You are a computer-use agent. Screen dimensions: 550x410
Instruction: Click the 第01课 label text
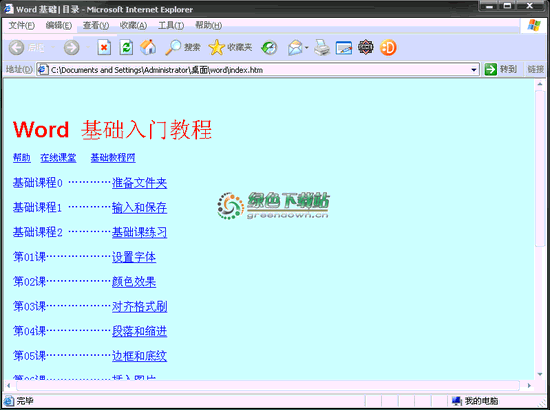[x=29, y=257]
